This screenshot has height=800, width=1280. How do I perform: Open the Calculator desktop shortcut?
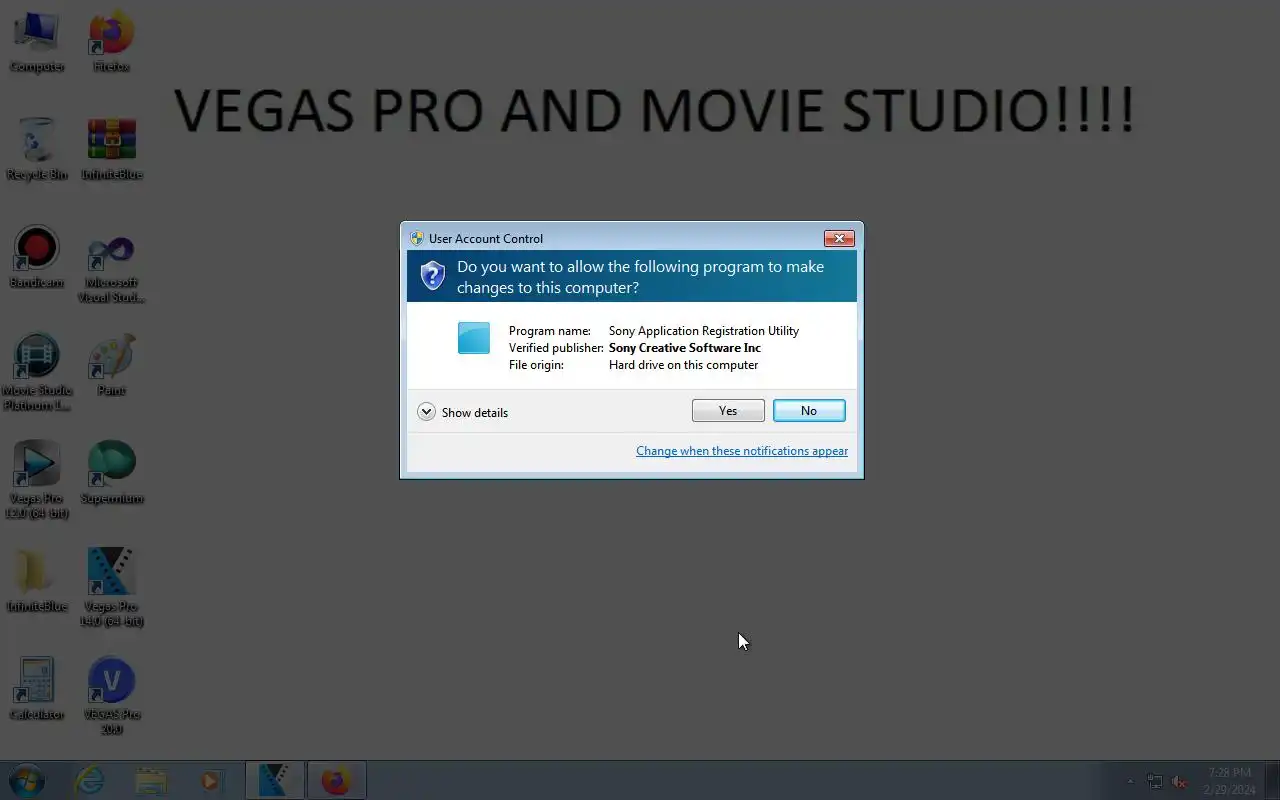click(37, 690)
